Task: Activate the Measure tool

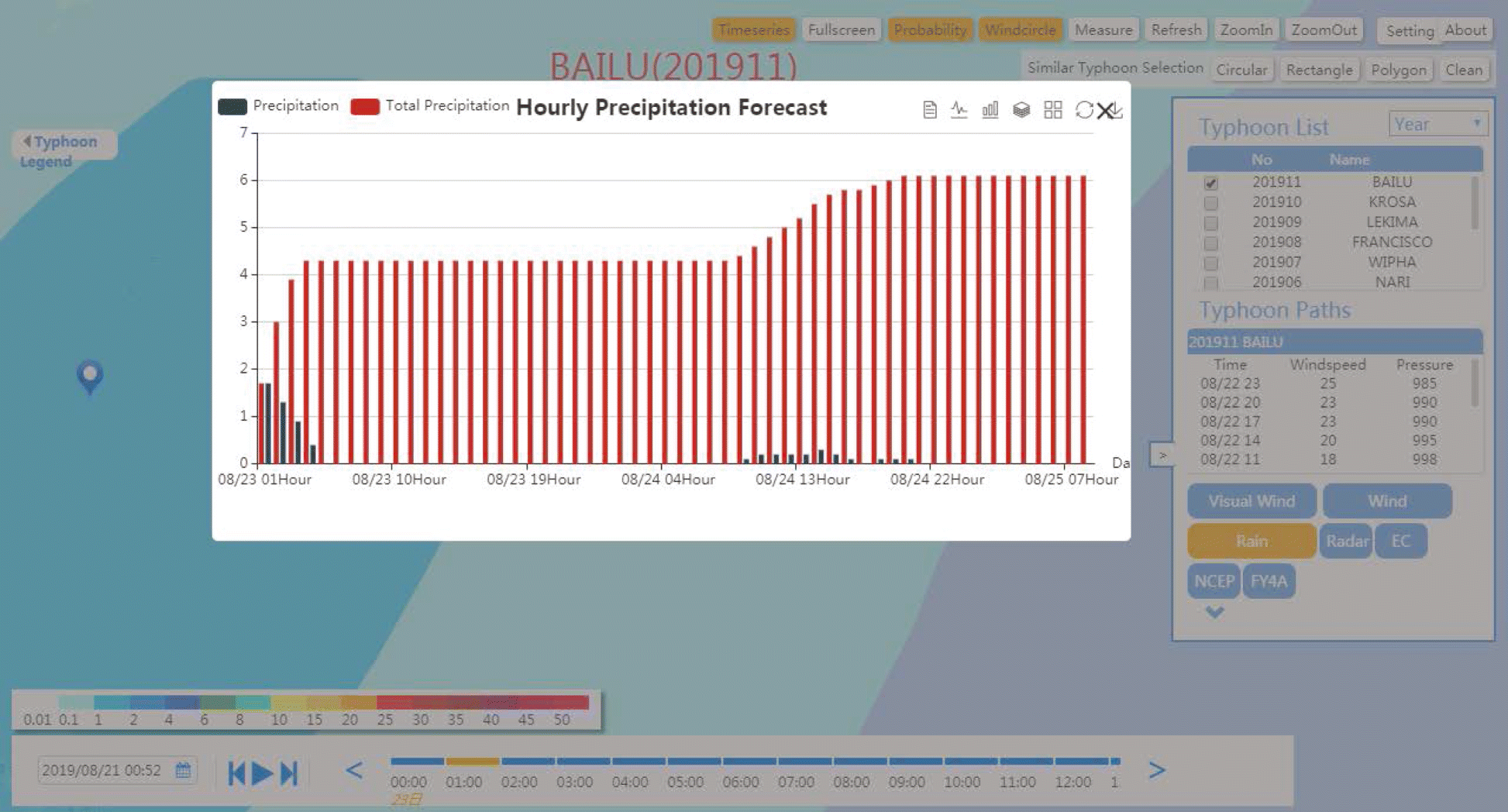Action: [x=1103, y=29]
